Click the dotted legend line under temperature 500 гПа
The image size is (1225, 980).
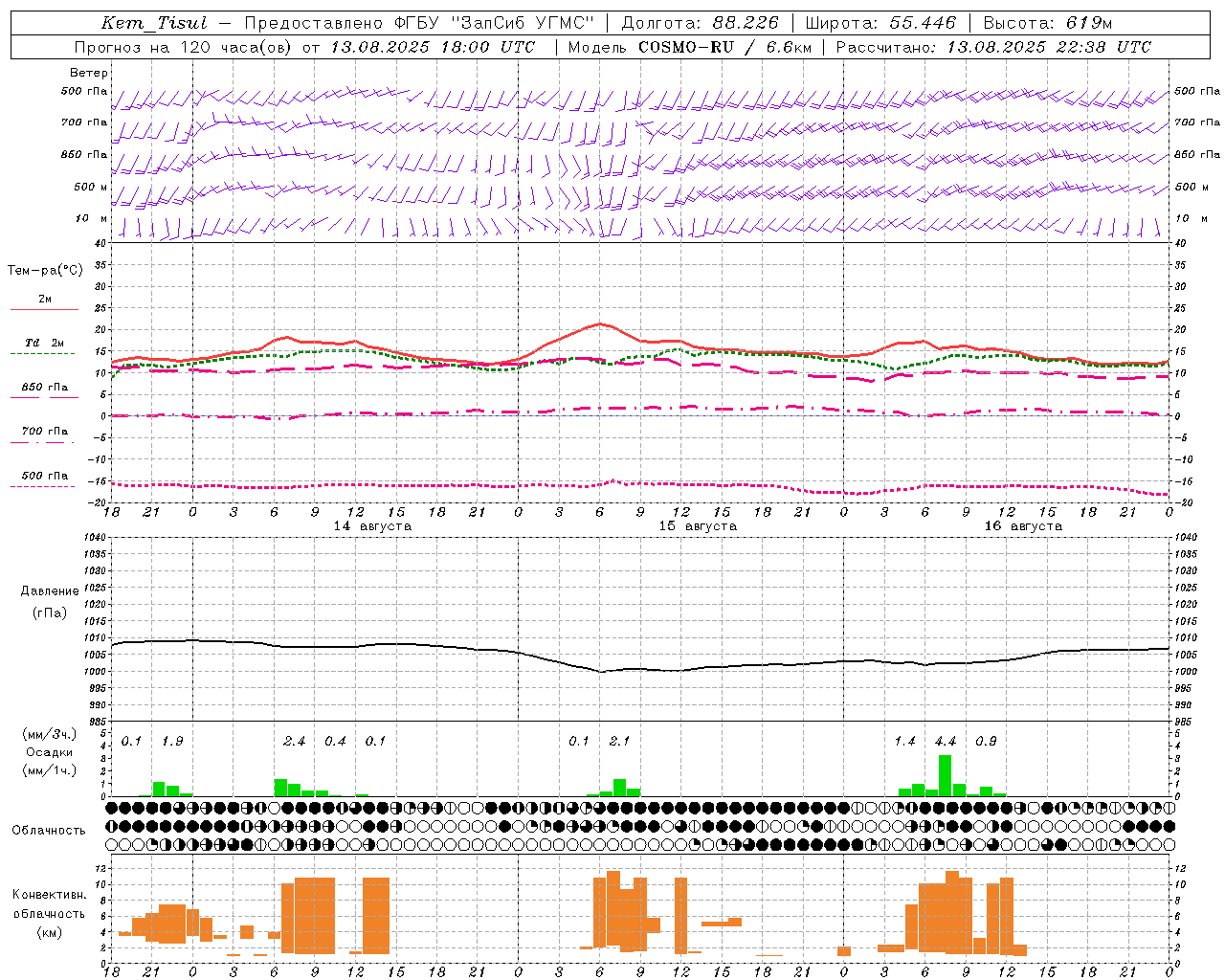pos(44,486)
